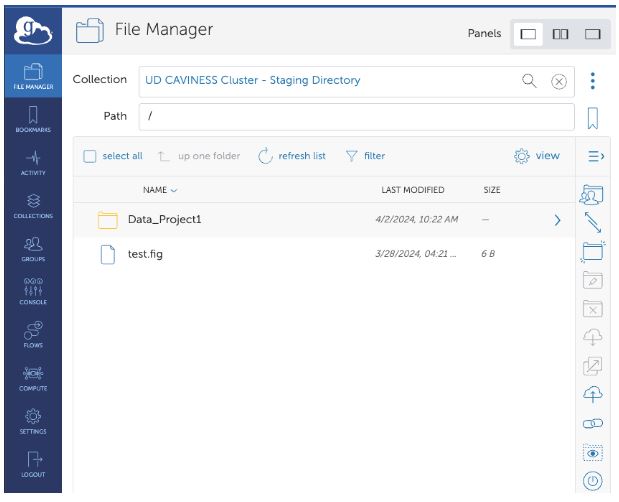Open the Settings menu item

[33, 420]
